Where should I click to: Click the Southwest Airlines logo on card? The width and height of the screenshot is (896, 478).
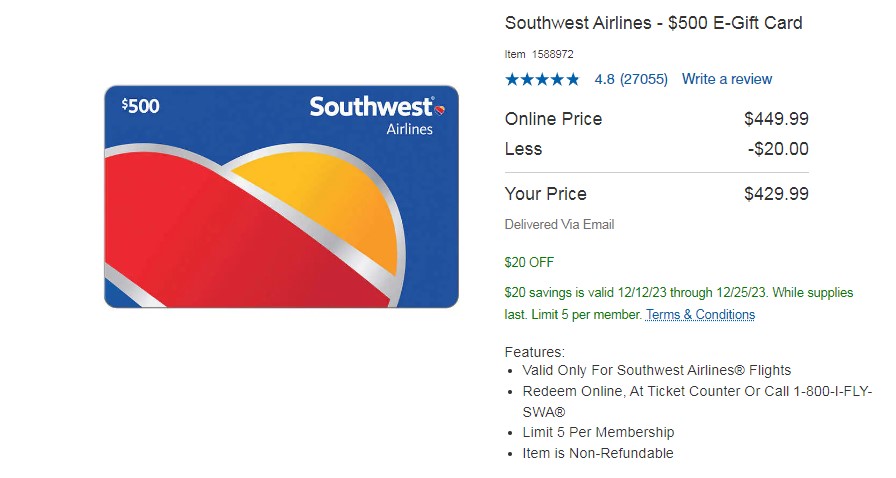[377, 115]
